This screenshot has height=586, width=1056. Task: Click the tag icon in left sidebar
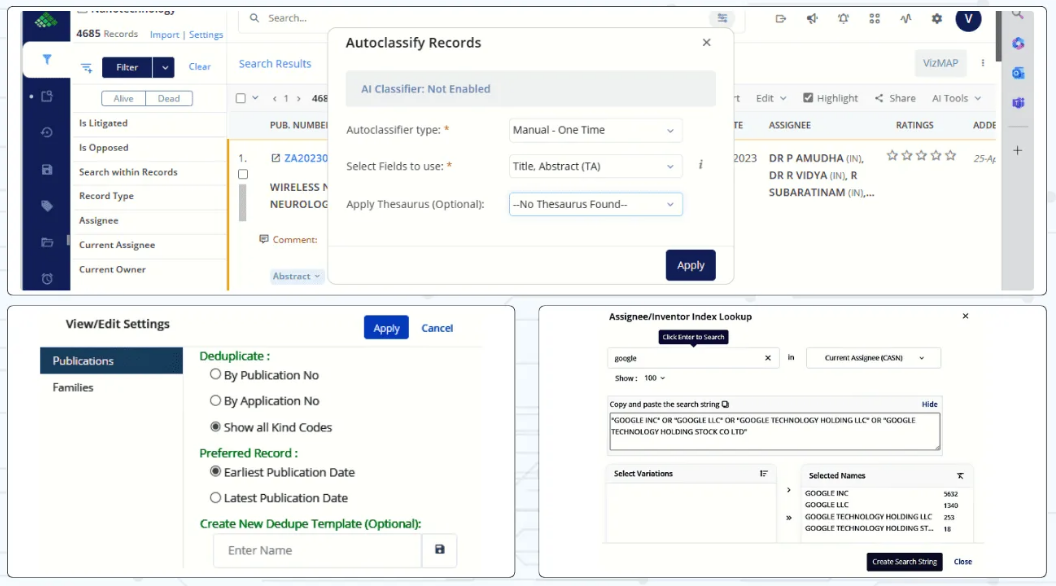[x=47, y=206]
